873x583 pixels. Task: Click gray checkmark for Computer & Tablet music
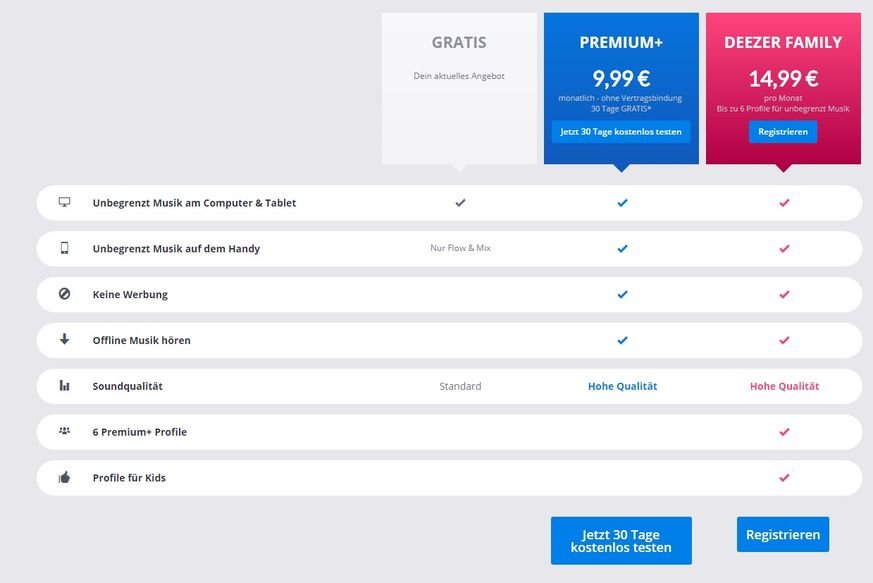click(x=460, y=202)
